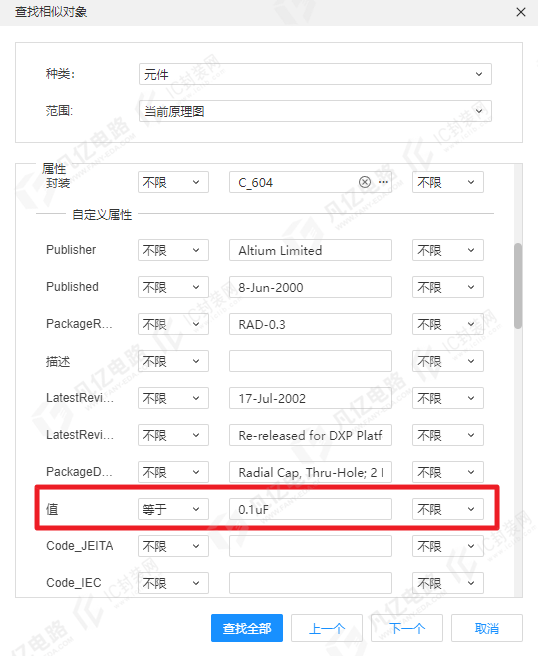538x656 pixels.
Task: Click the 查找全部 button
Action: click(247, 628)
